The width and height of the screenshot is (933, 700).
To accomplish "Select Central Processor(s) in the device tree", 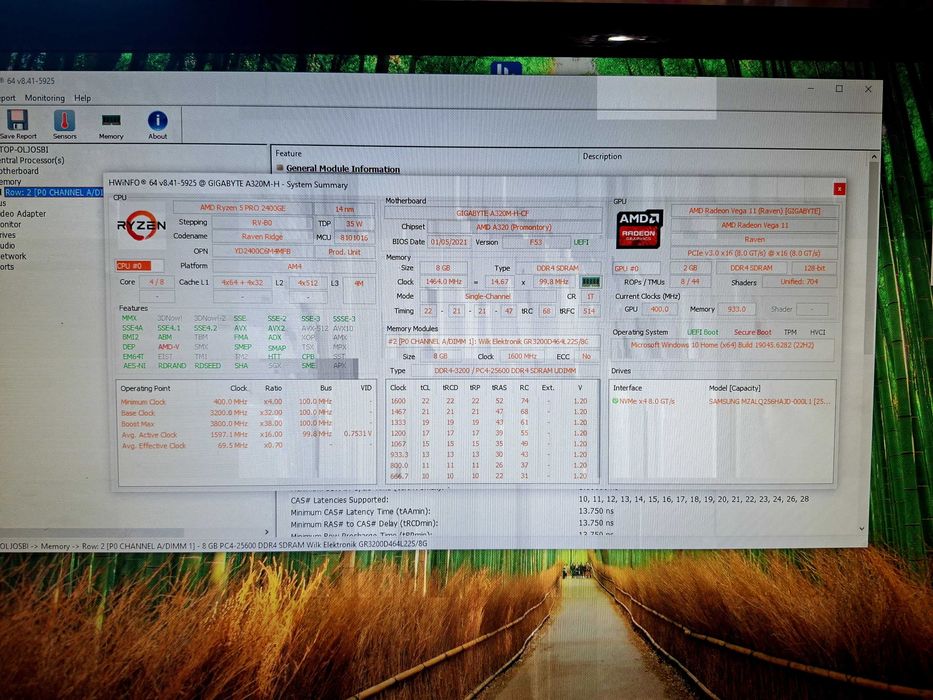I will click(32, 160).
